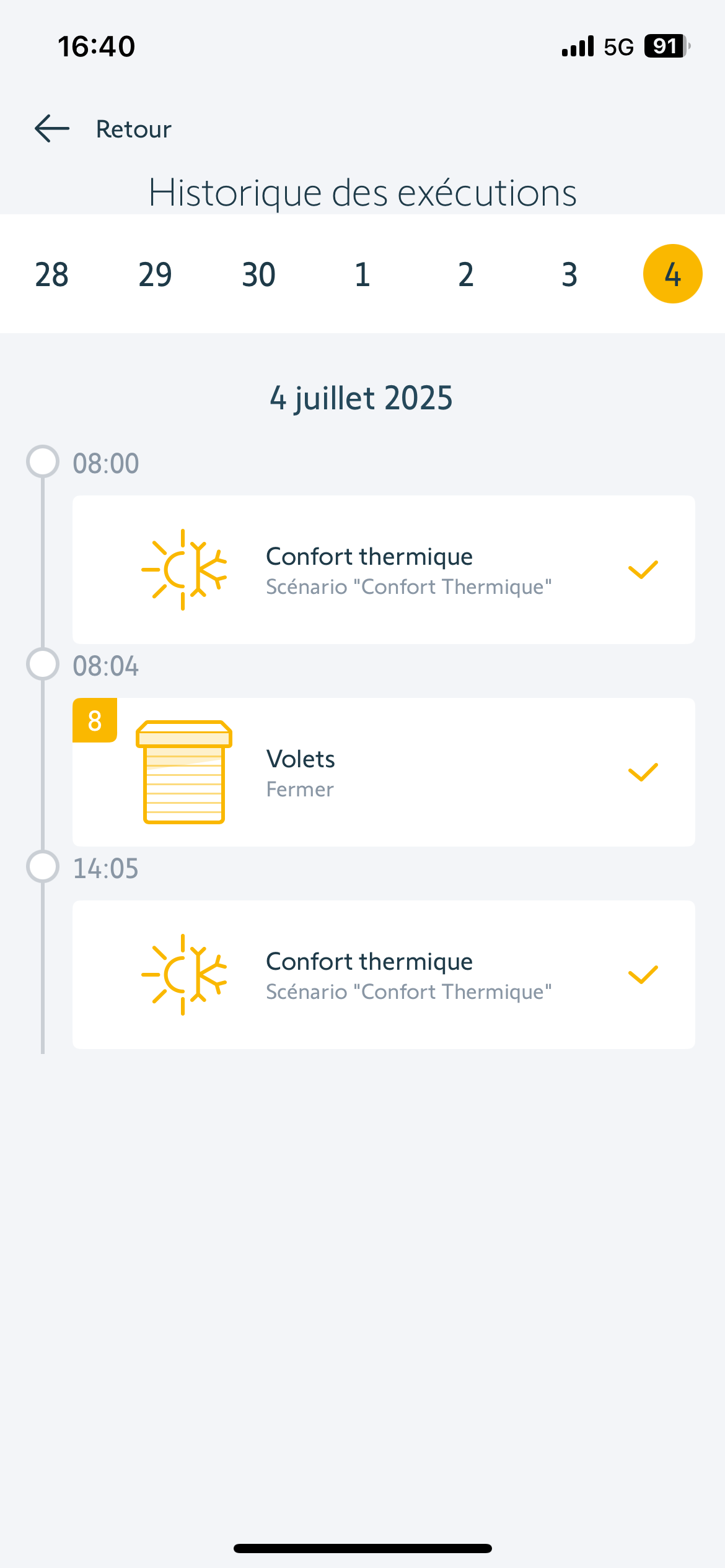
Task: Choose day 1 in the date strip
Action: [362, 274]
